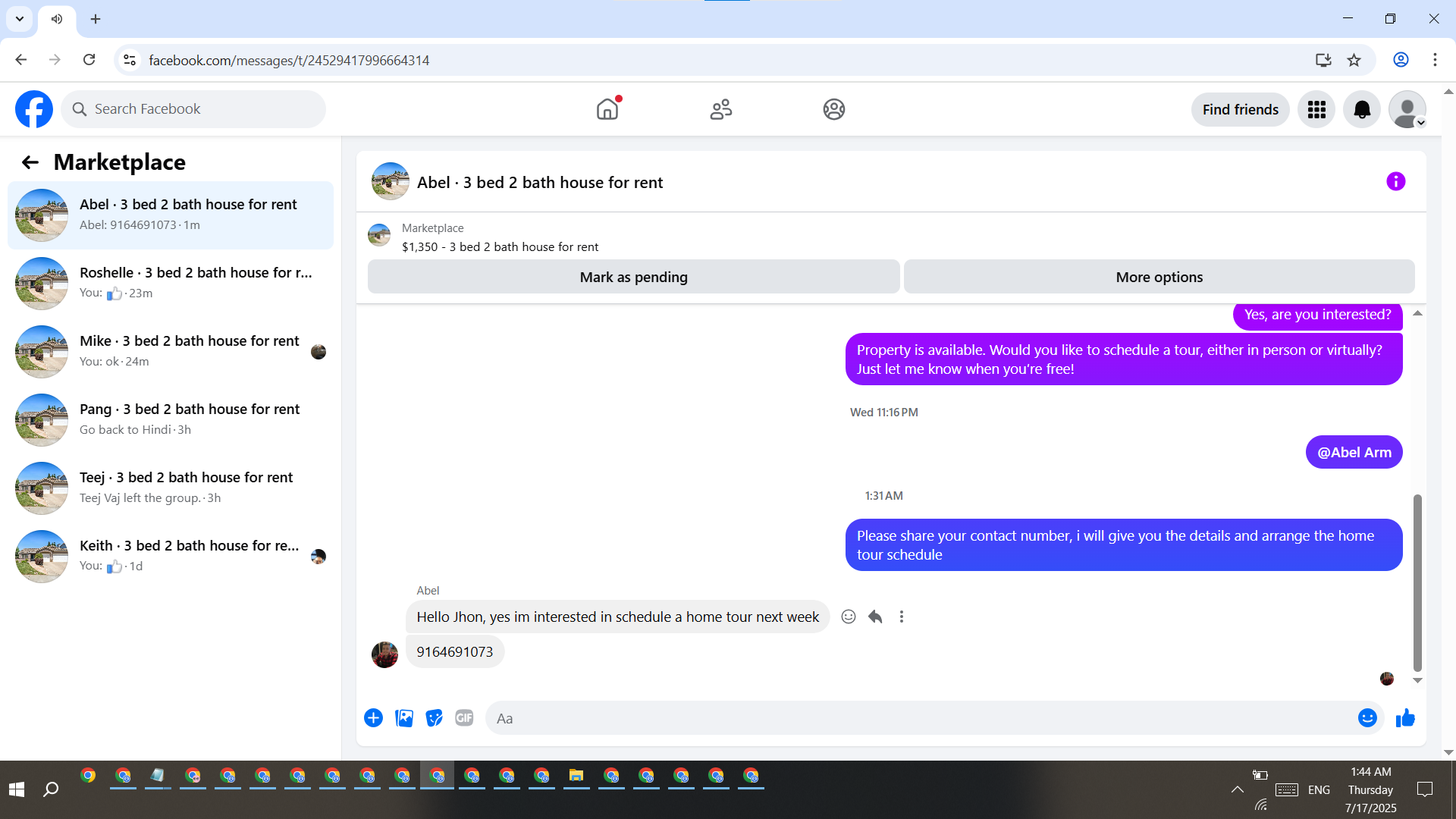Click the Find friends button
This screenshot has width=1456, height=819.
[x=1241, y=110]
